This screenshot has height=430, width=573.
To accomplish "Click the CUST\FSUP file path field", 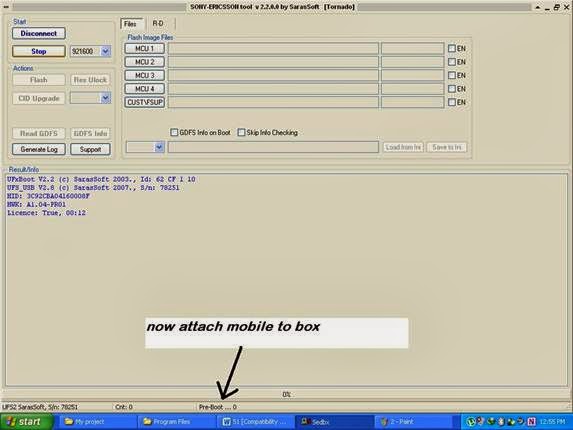I will 273,102.
